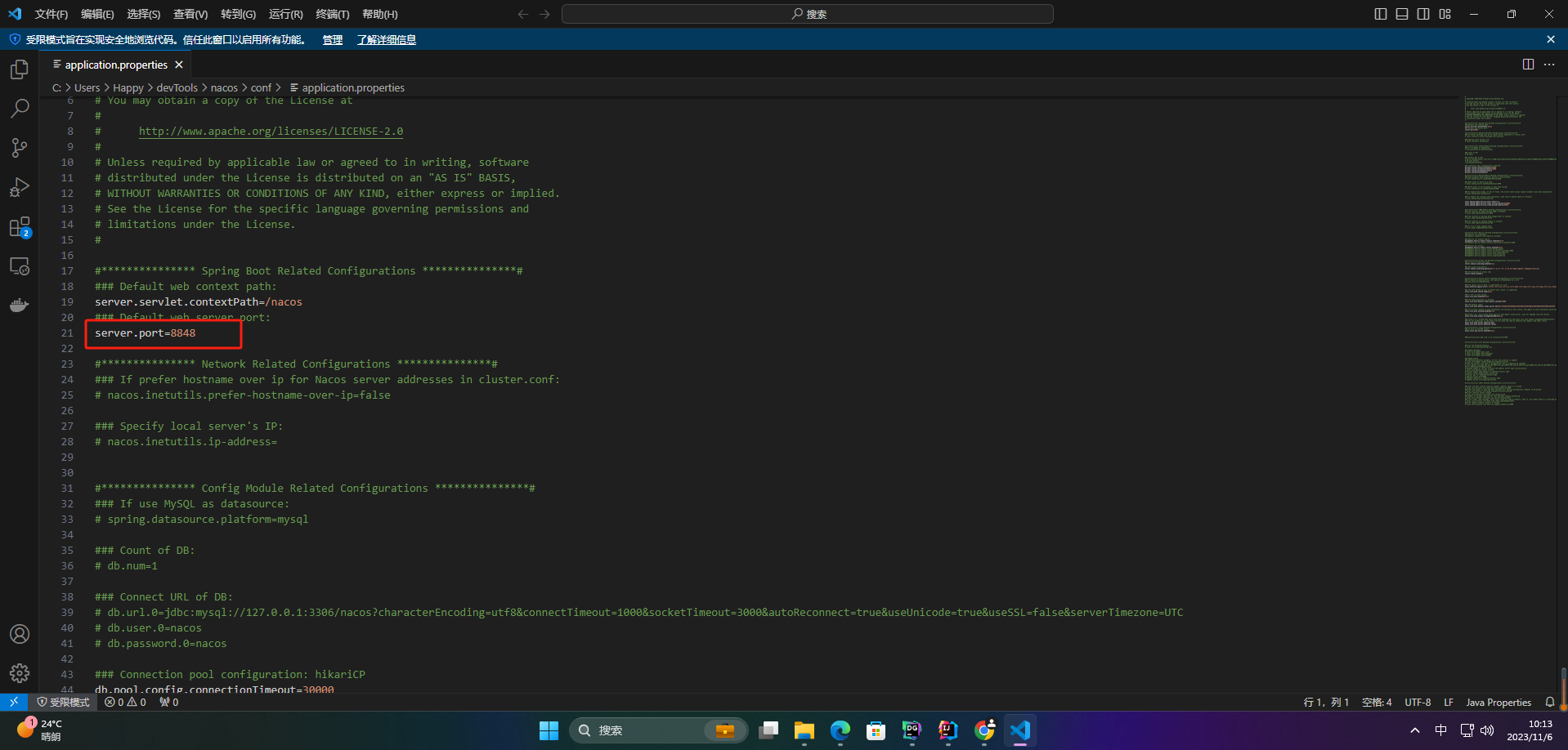The image size is (1568, 750).
Task: Close the application.properties tab
Action: pyautogui.click(x=179, y=65)
